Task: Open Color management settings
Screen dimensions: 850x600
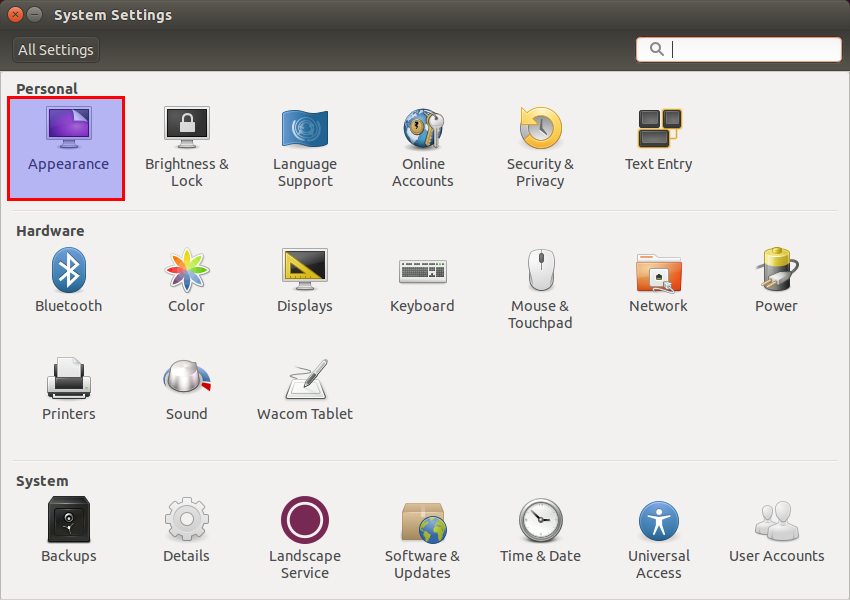Action: [x=186, y=280]
